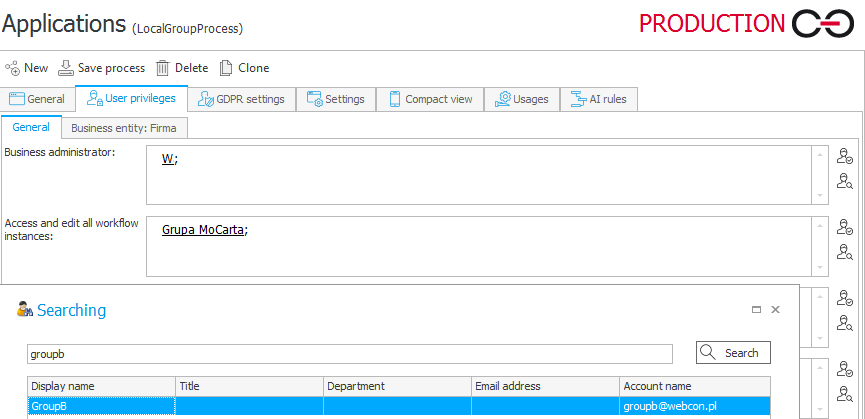Screen dimensions: 865x419
Task: Click the search input containing groupb
Action: click(350, 354)
